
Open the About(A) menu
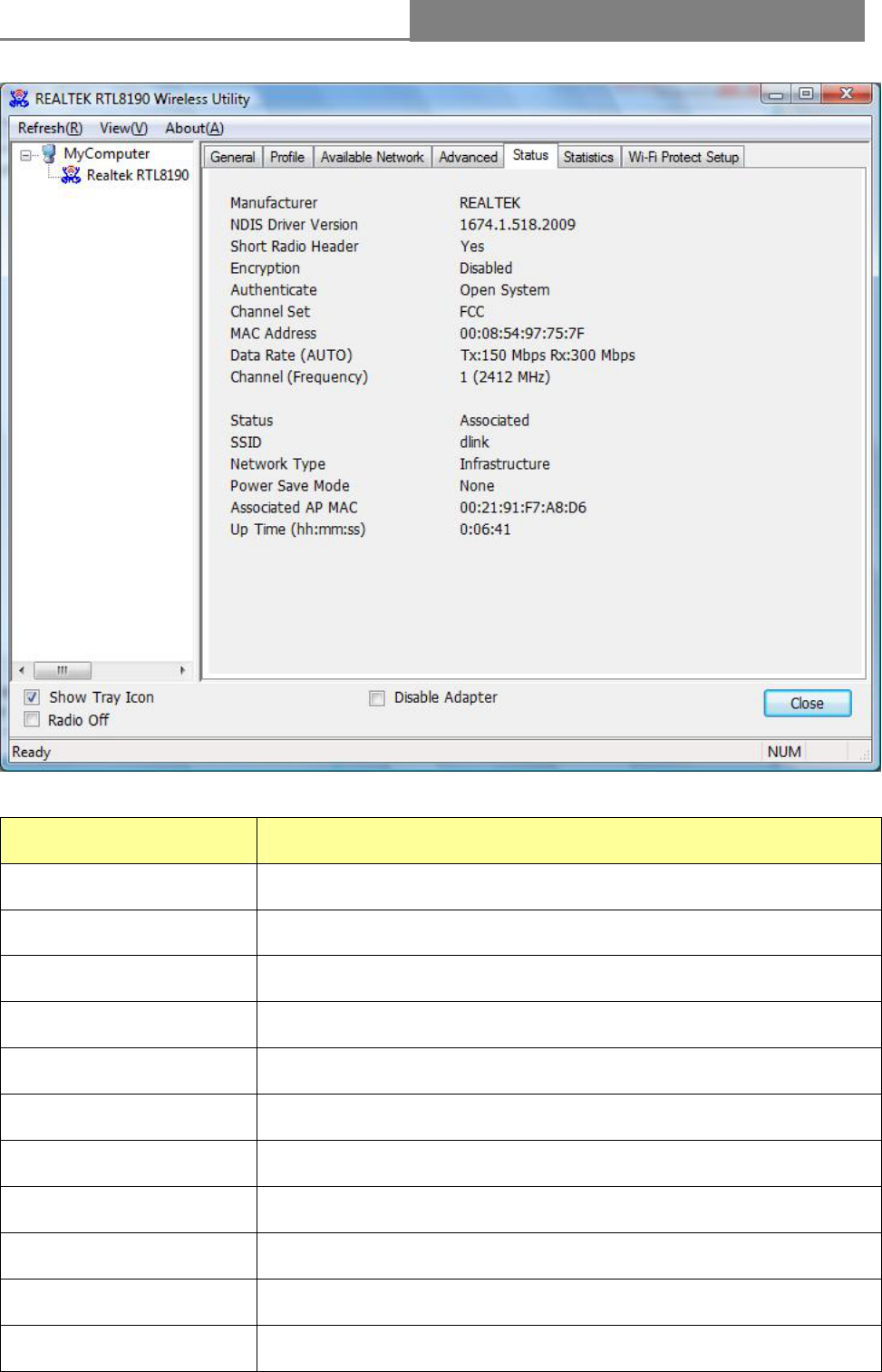click(x=194, y=128)
